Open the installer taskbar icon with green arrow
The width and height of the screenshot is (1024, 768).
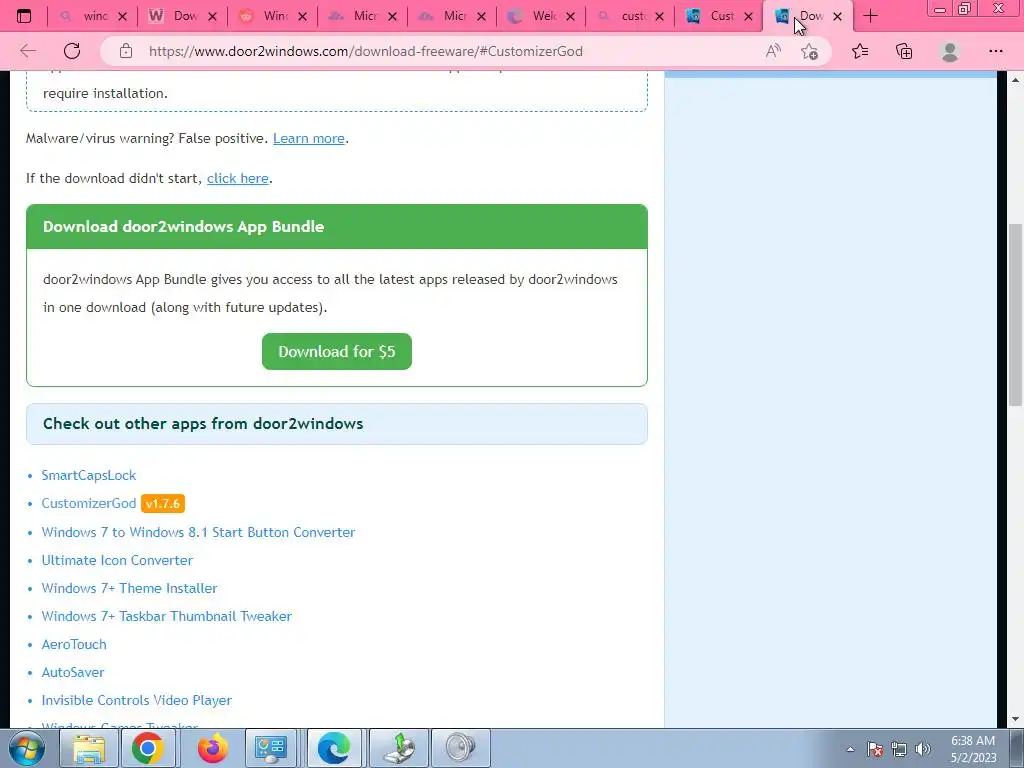399,748
